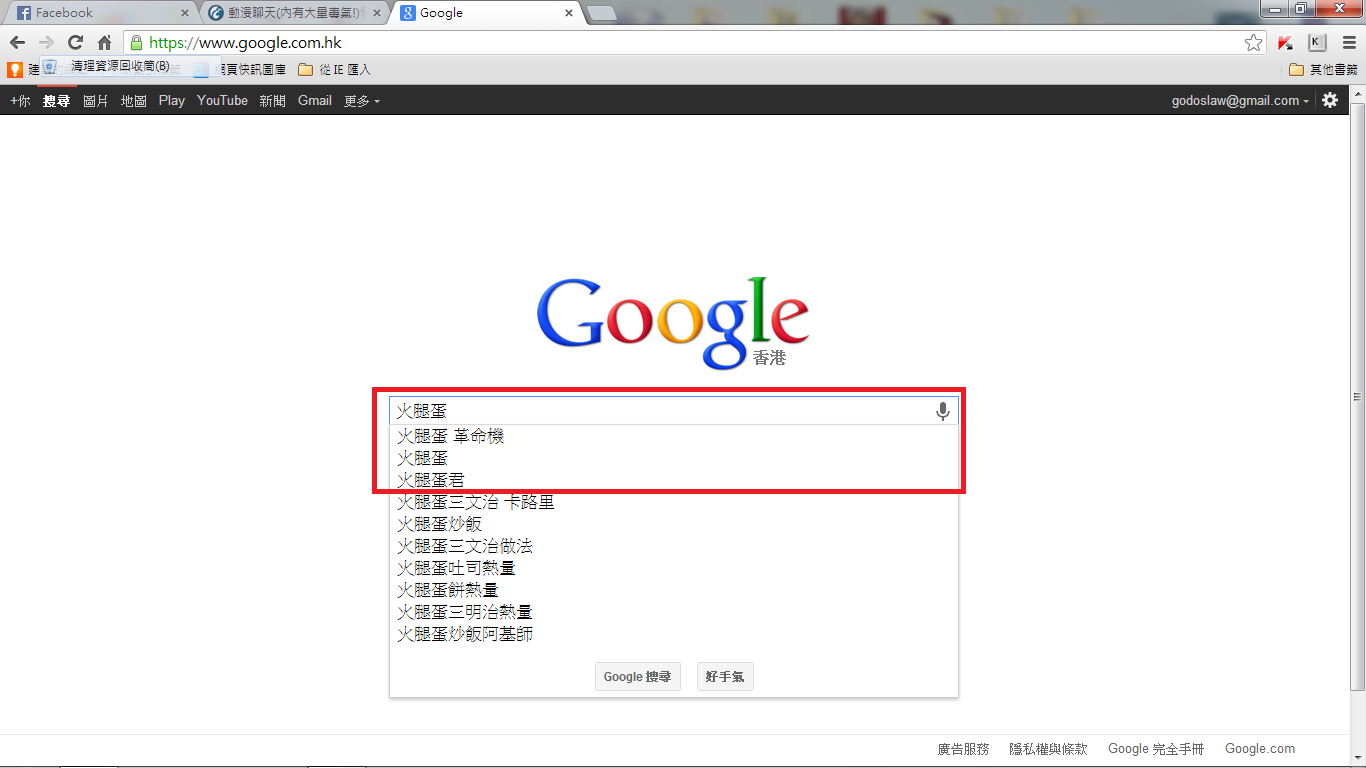Expand the godoslaw@gmail.com account dropdown
1366x768 pixels.
(x=1240, y=100)
